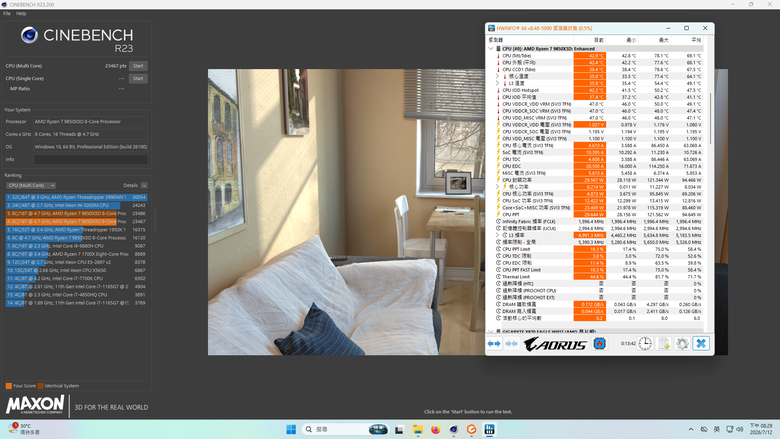The height and width of the screenshot is (439, 780).
Task: Select ranking row 8 Ryzen 7 1700X
Action: [77, 254]
